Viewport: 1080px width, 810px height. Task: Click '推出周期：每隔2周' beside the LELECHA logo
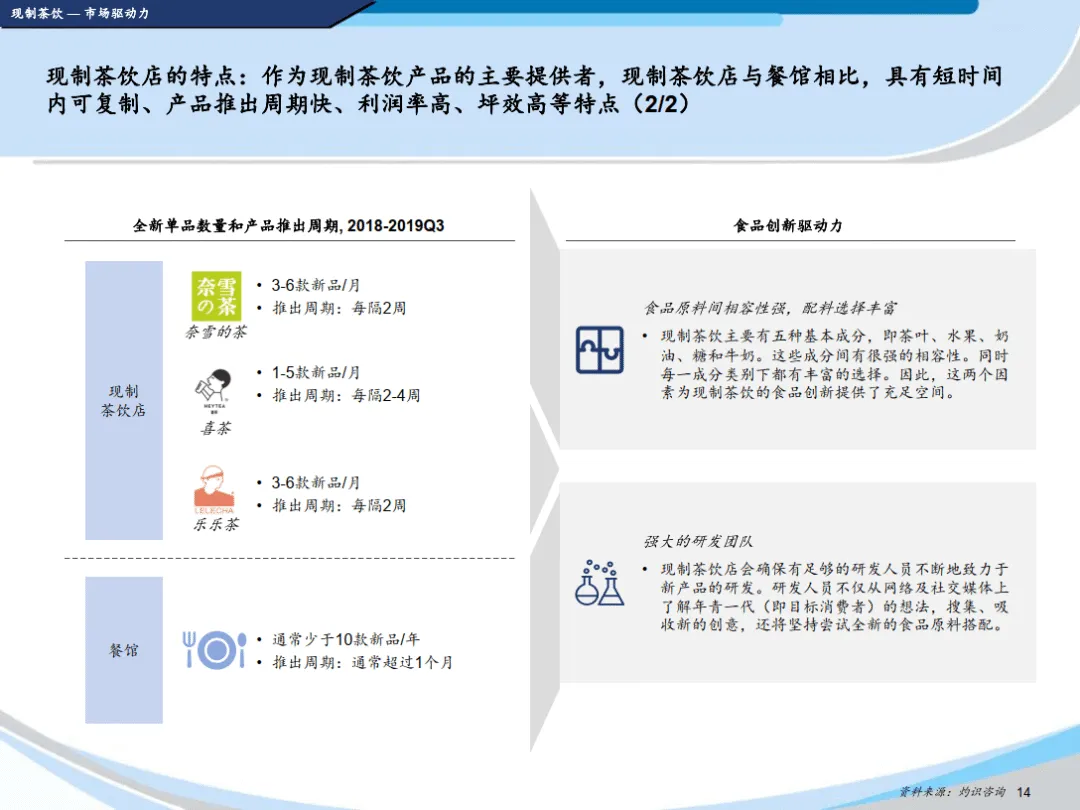click(x=339, y=506)
